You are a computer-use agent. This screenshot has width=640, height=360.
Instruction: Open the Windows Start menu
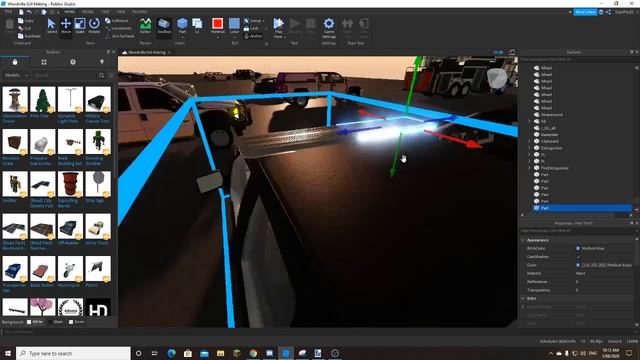8,353
